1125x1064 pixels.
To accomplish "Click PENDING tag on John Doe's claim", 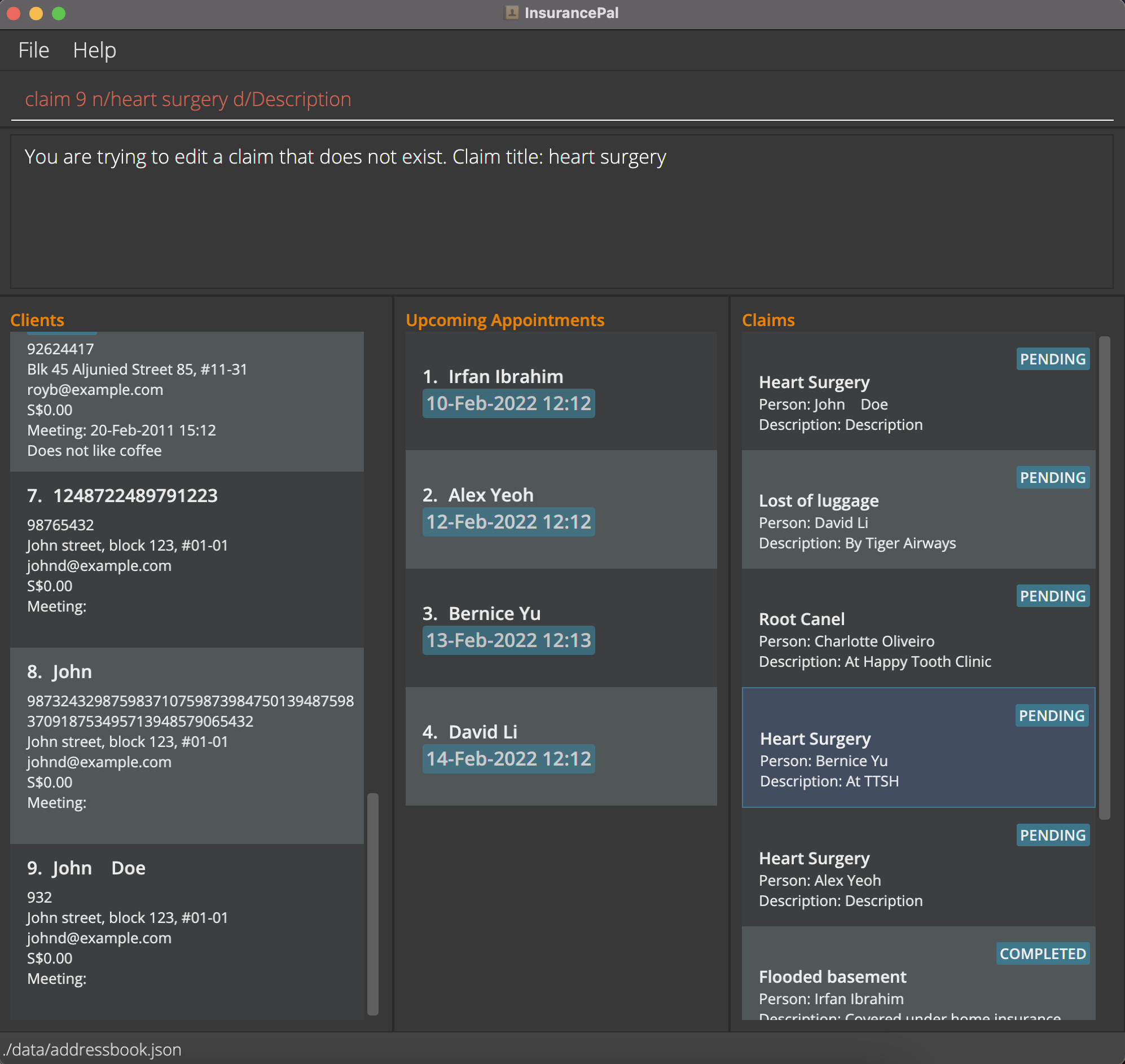I will point(1052,359).
